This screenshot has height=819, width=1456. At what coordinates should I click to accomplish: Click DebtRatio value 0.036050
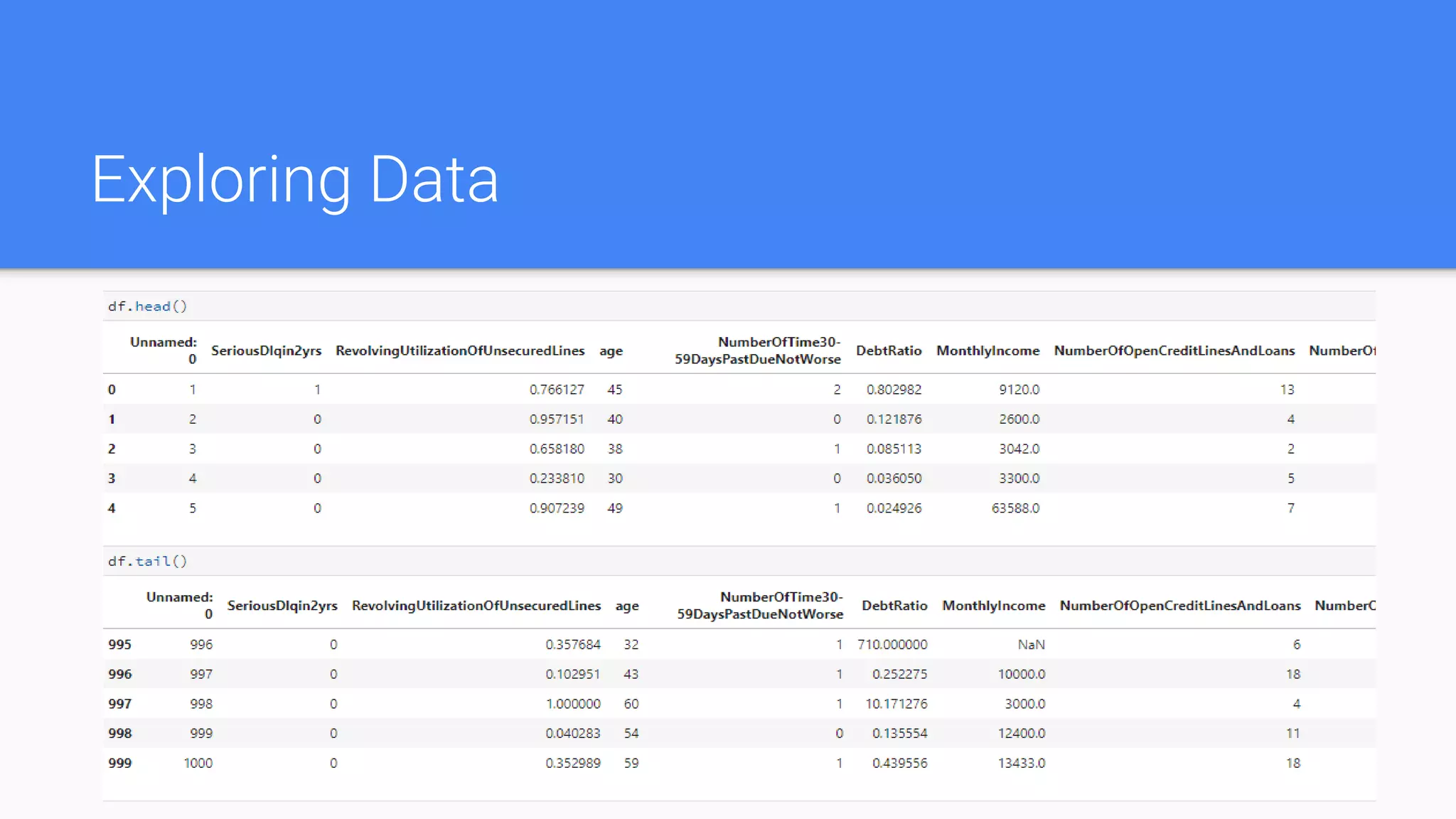[894, 478]
